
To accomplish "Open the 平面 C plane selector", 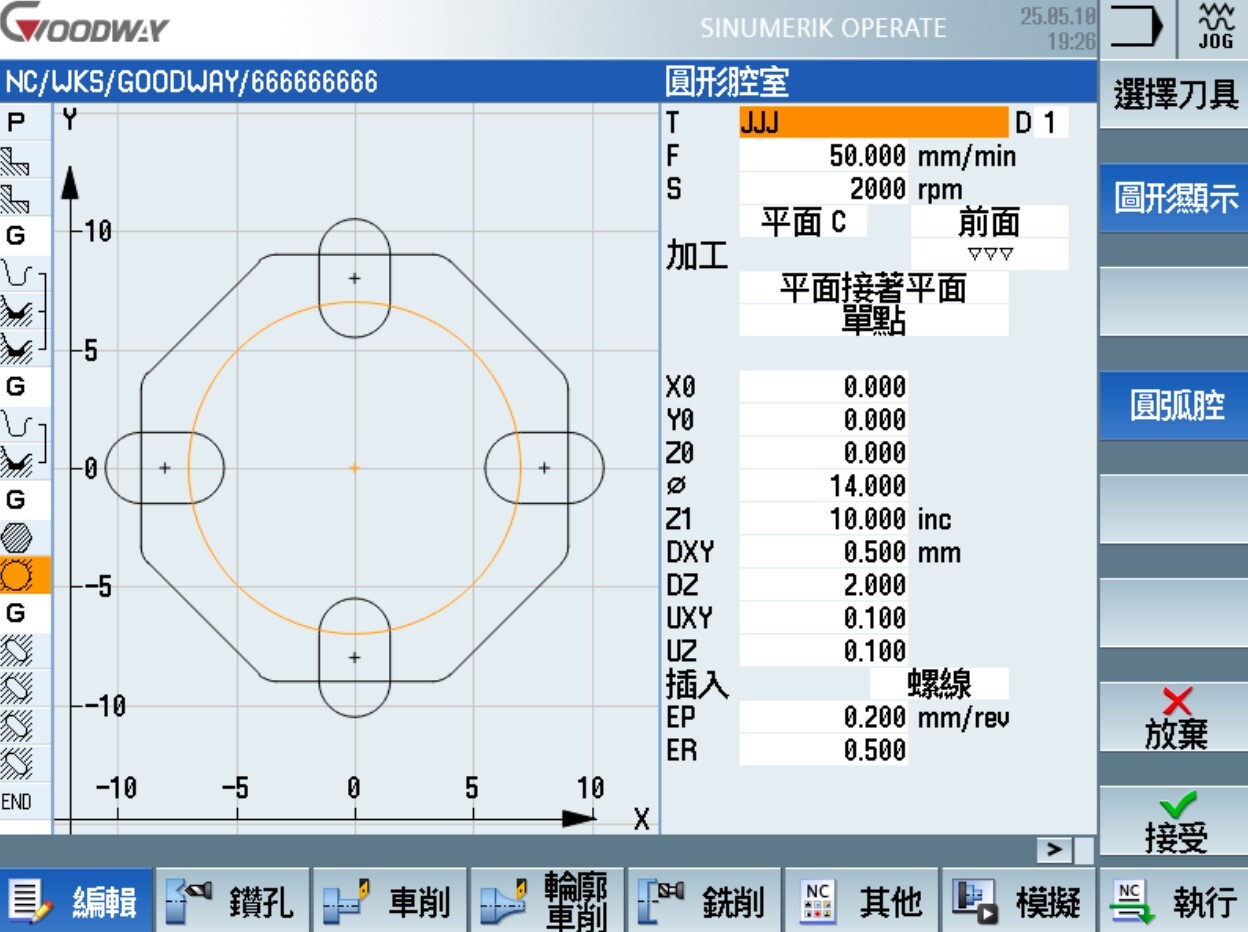I will pyautogui.click(x=803, y=222).
